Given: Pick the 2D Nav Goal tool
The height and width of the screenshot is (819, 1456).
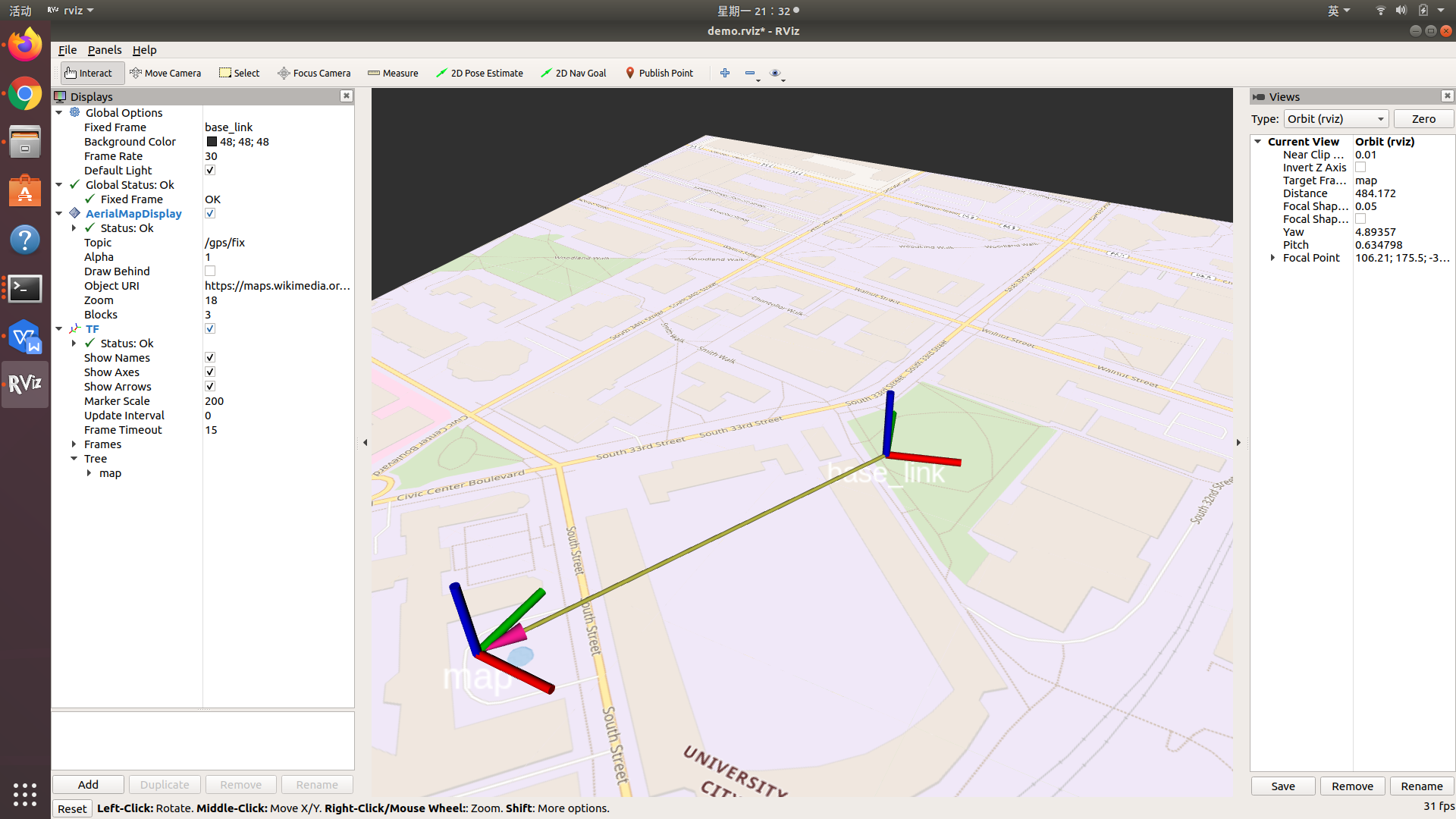Looking at the screenshot, I should click(x=573, y=73).
